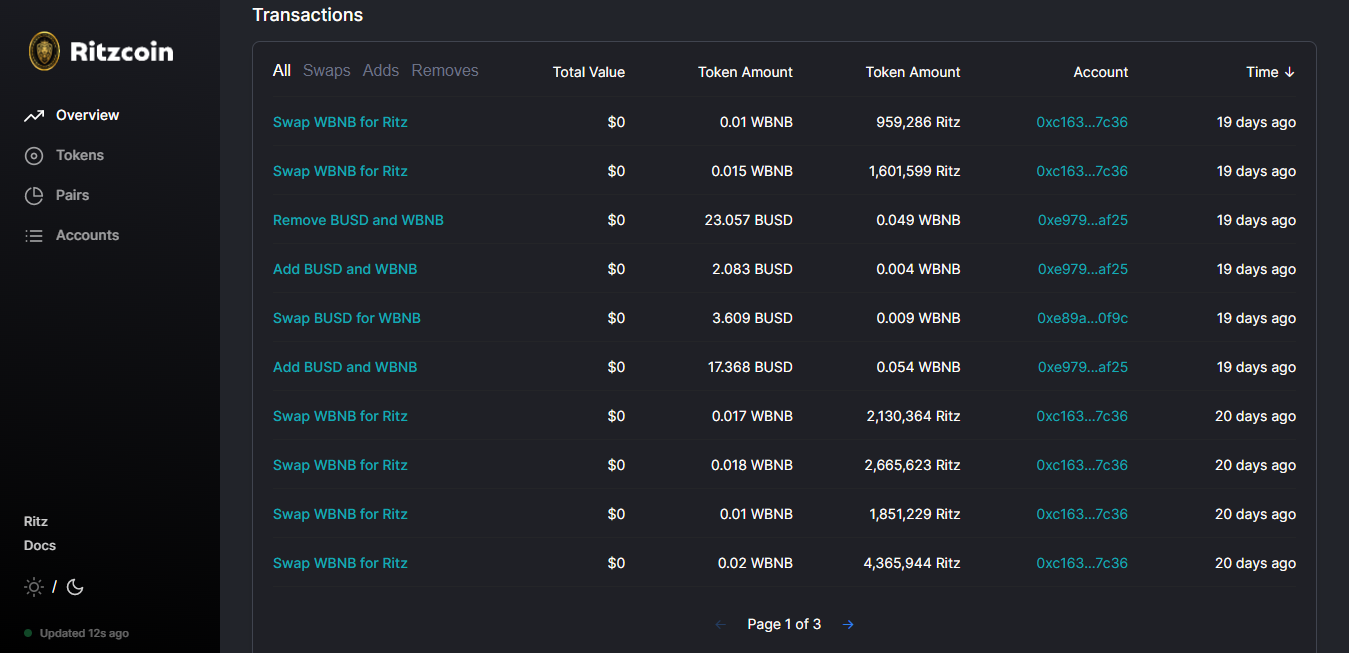This screenshot has width=1349, height=653.
Task: Sort by Total Value column header
Action: [x=588, y=72]
